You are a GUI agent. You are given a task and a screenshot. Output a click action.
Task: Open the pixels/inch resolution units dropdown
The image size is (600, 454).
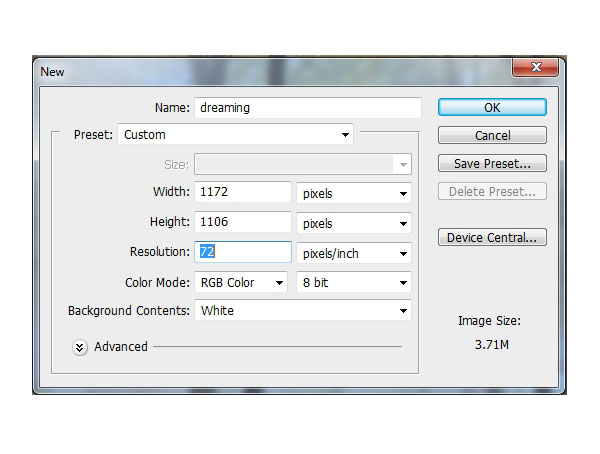[354, 253]
